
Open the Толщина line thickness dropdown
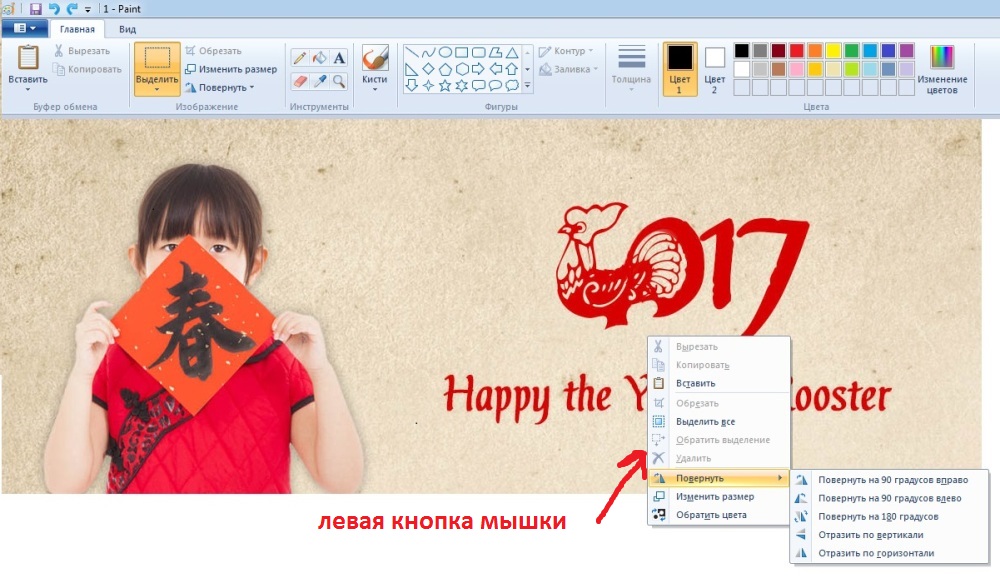click(631, 68)
